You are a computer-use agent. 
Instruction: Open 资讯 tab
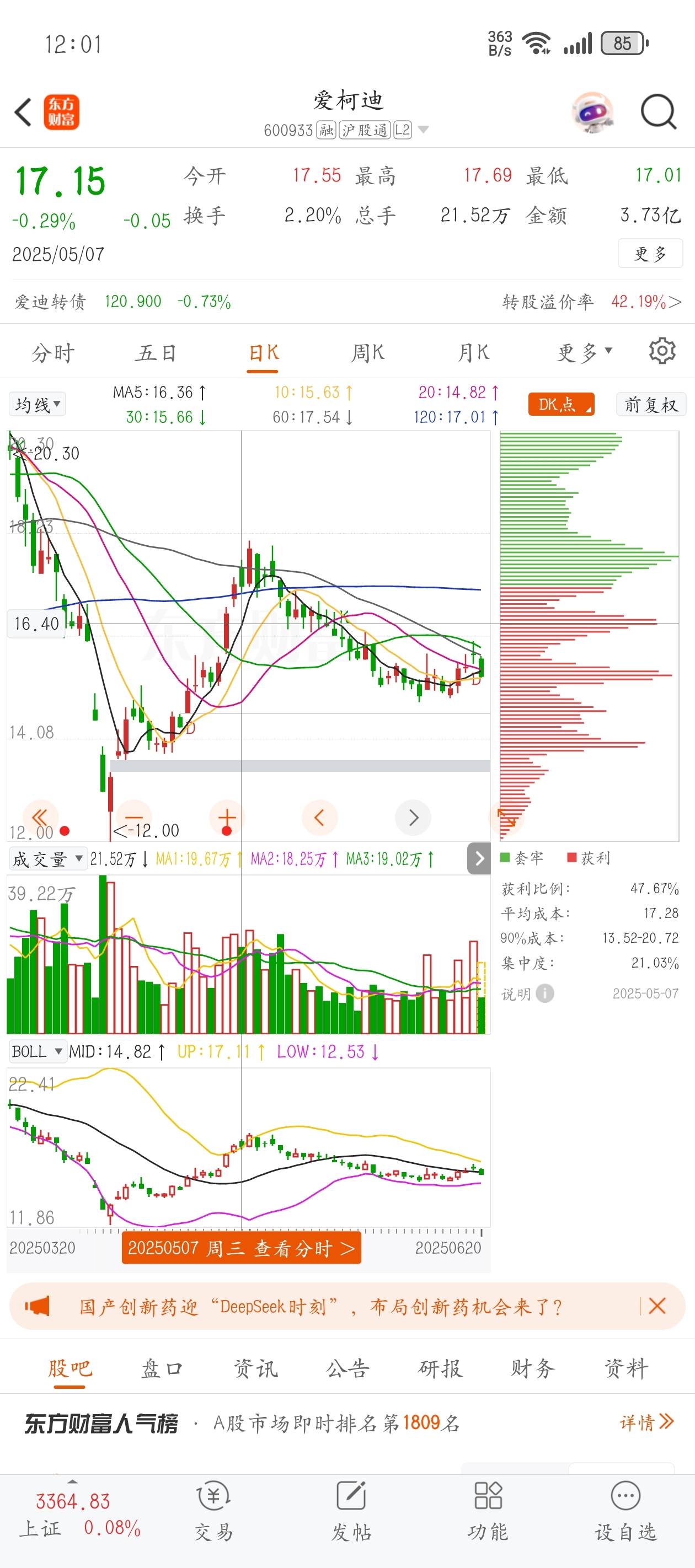[255, 1368]
